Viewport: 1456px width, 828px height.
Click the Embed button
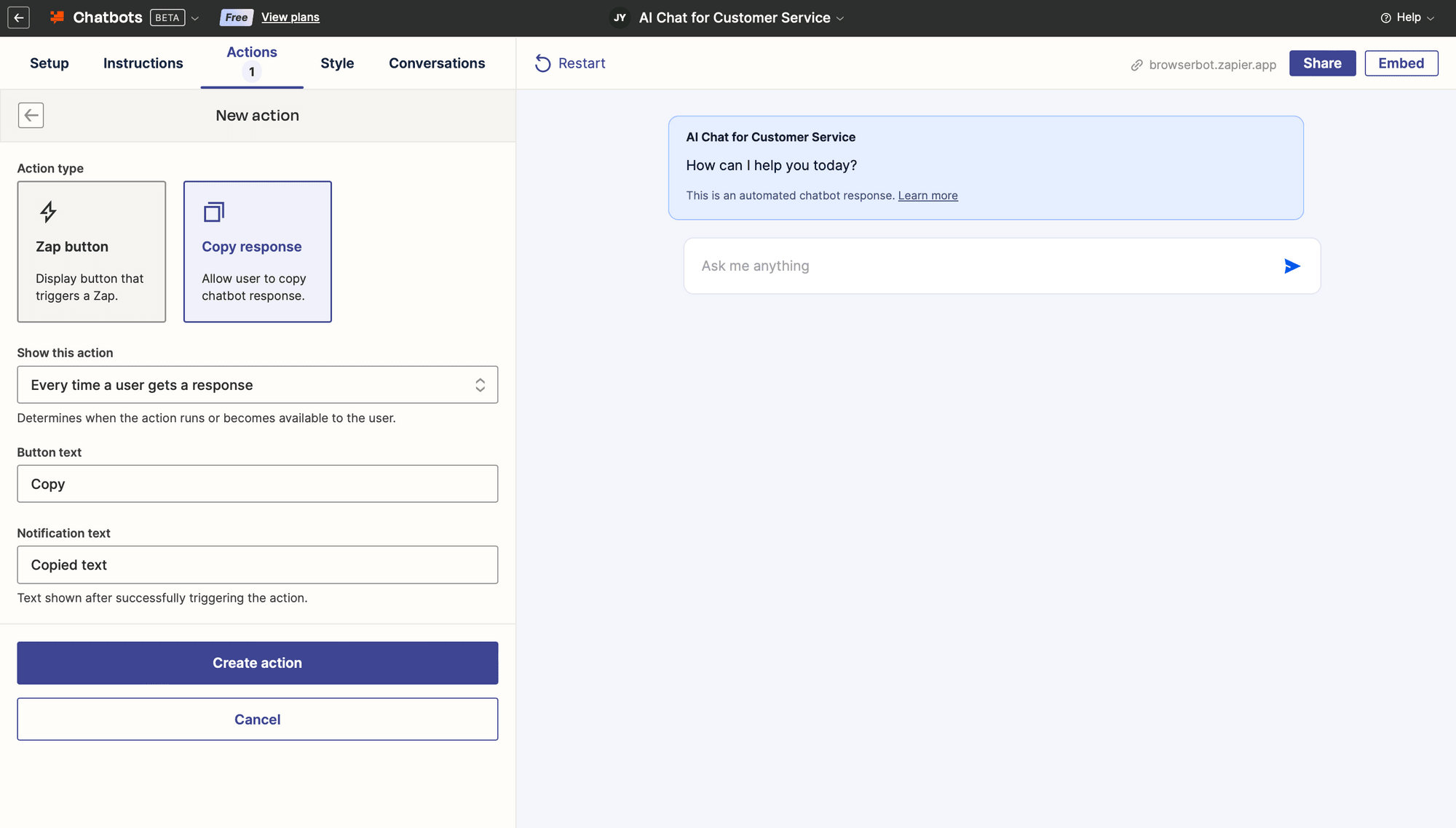click(1401, 63)
